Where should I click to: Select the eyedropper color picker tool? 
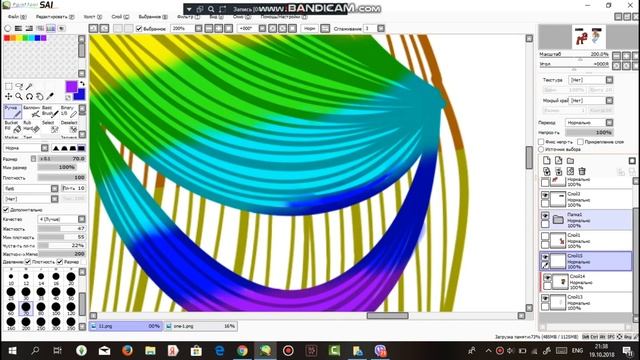point(50,97)
